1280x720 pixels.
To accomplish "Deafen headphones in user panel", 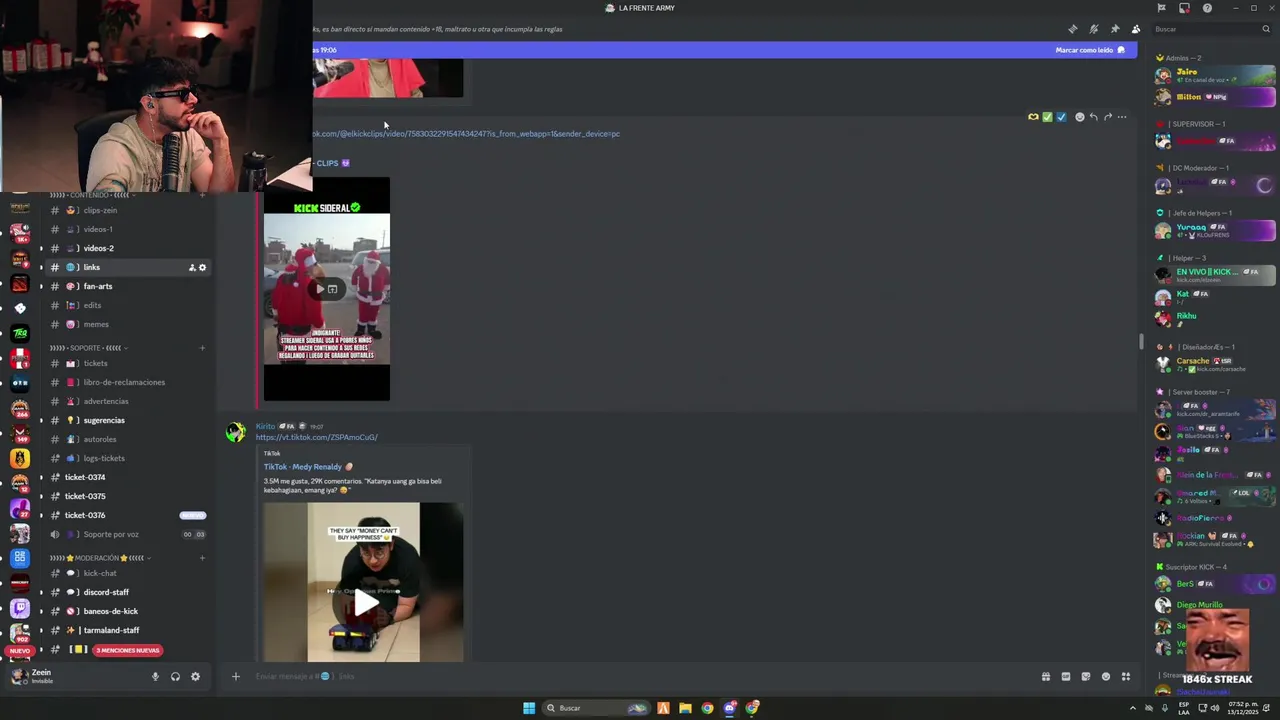I will coord(175,677).
